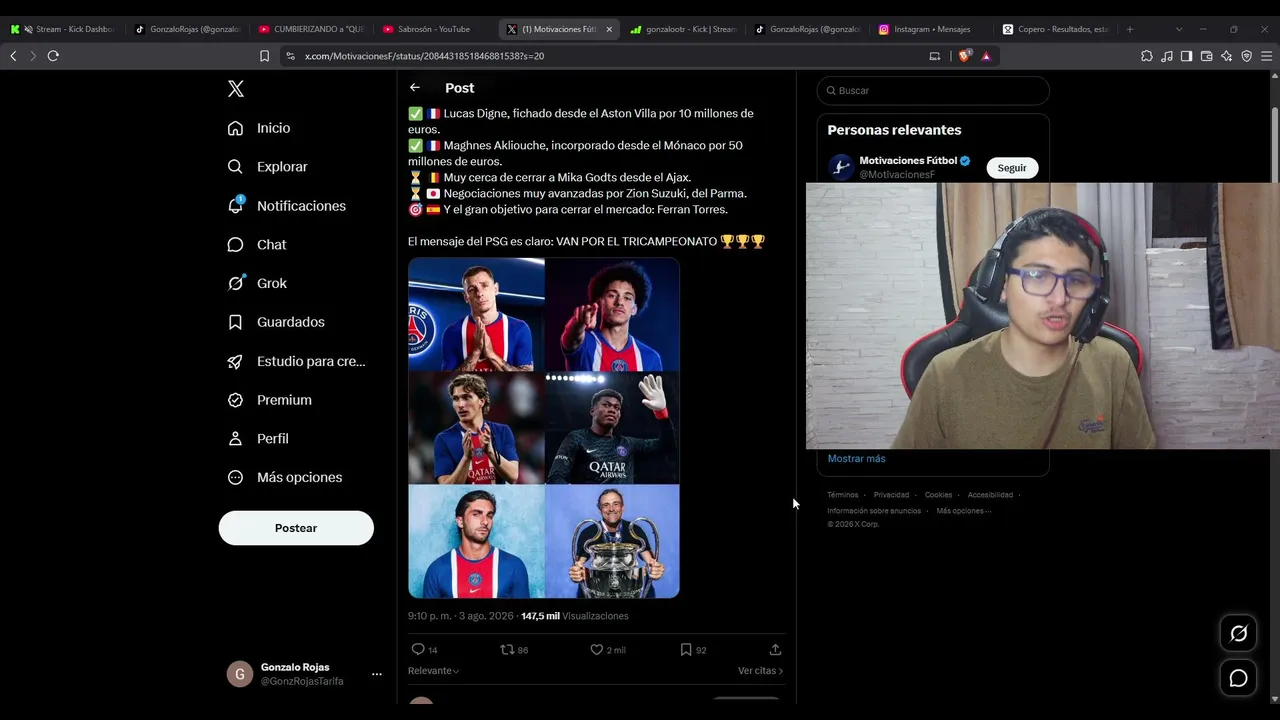
Task: Share the post using the share icon
Action: 775,650
